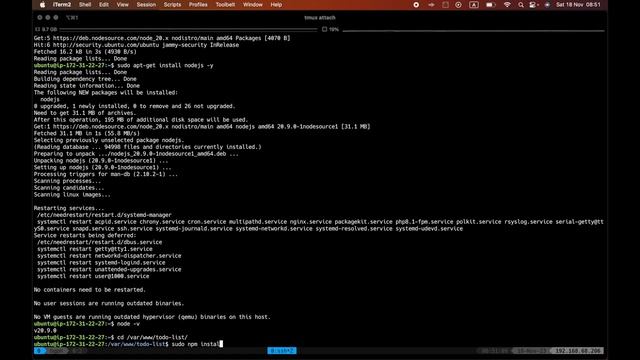640x360 pixels.
Task: Open the Scripts menu
Action: (172, 5)
